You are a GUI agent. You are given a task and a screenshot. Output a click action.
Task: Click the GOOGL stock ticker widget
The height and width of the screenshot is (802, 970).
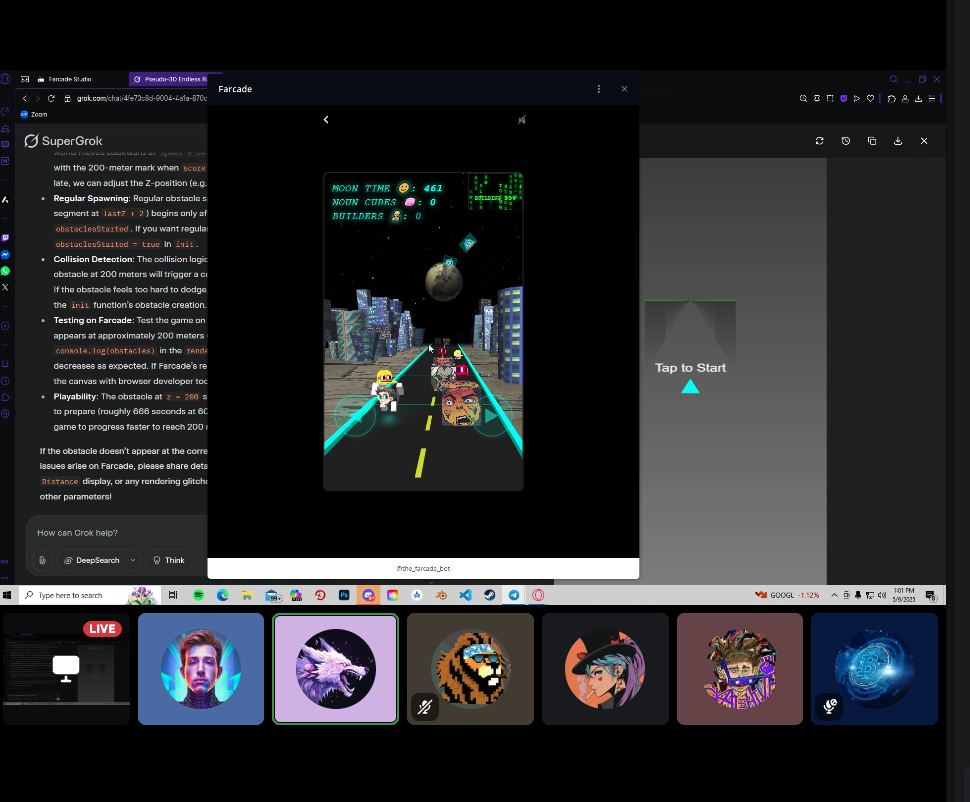coord(787,595)
